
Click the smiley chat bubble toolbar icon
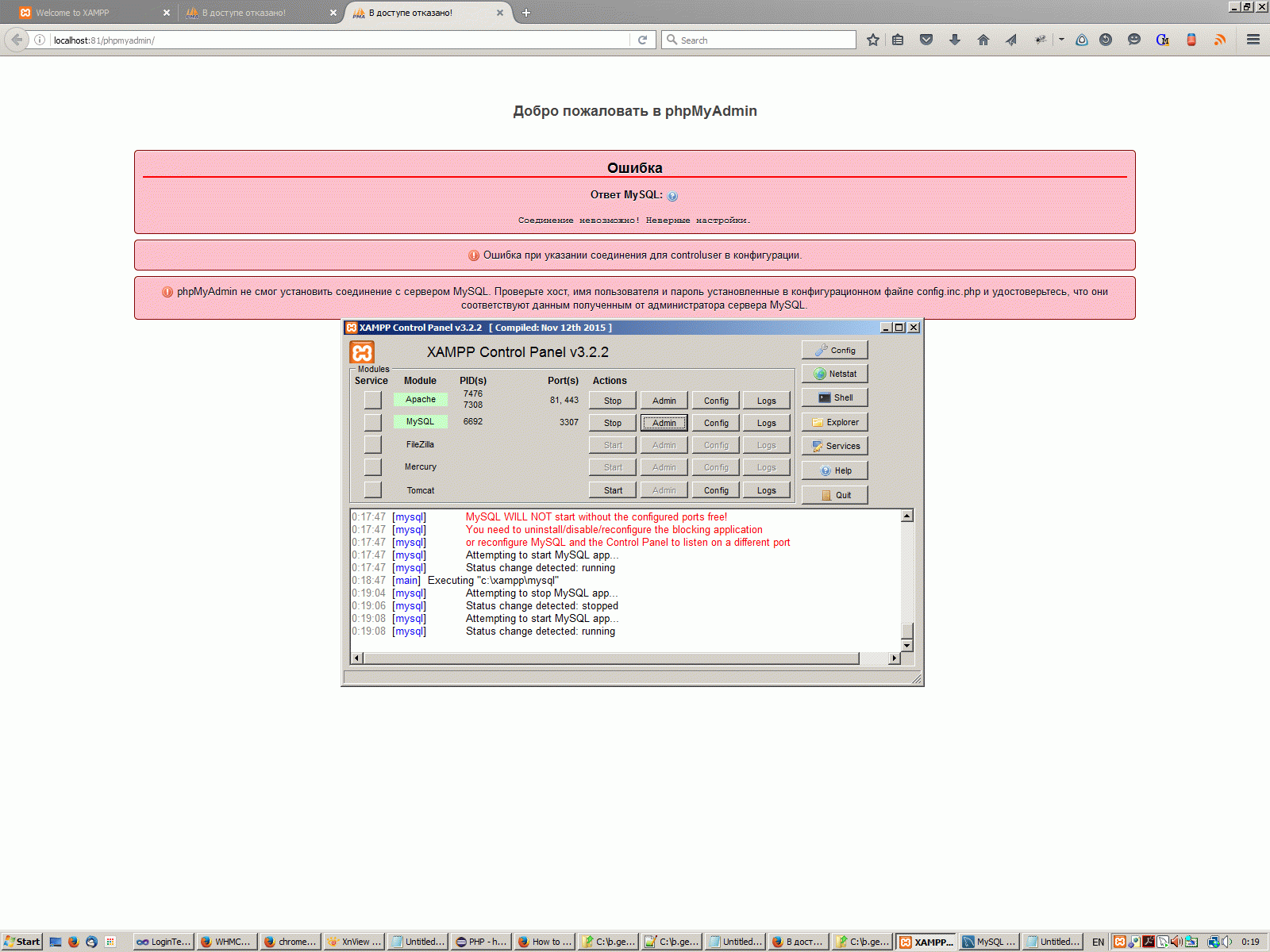(x=1134, y=40)
